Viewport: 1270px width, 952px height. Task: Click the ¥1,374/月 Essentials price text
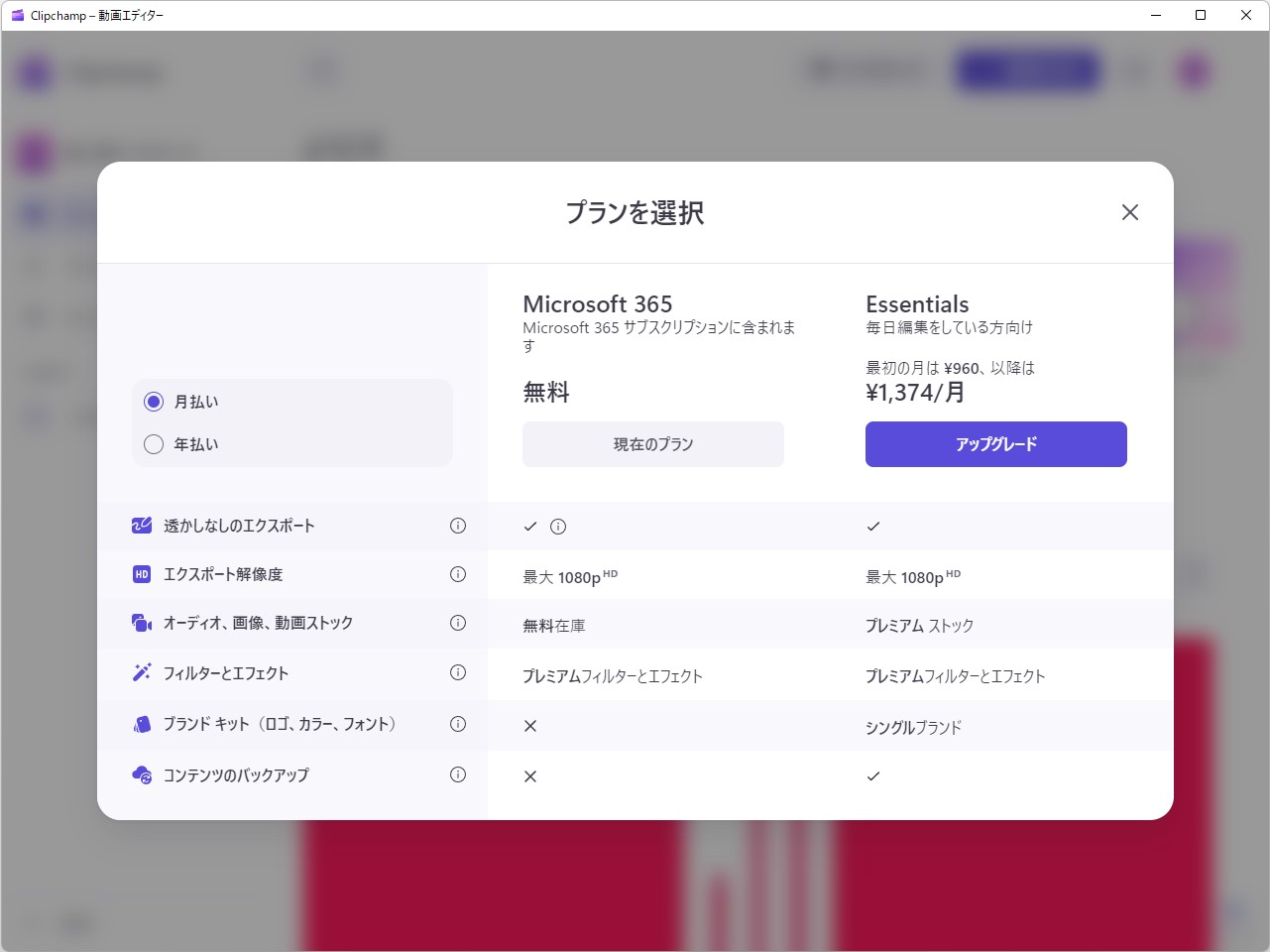(x=913, y=392)
